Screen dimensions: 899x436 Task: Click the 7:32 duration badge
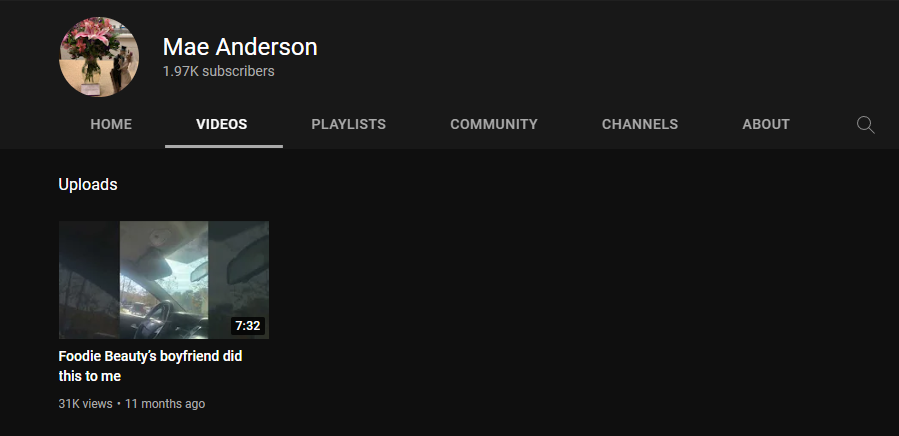click(248, 326)
